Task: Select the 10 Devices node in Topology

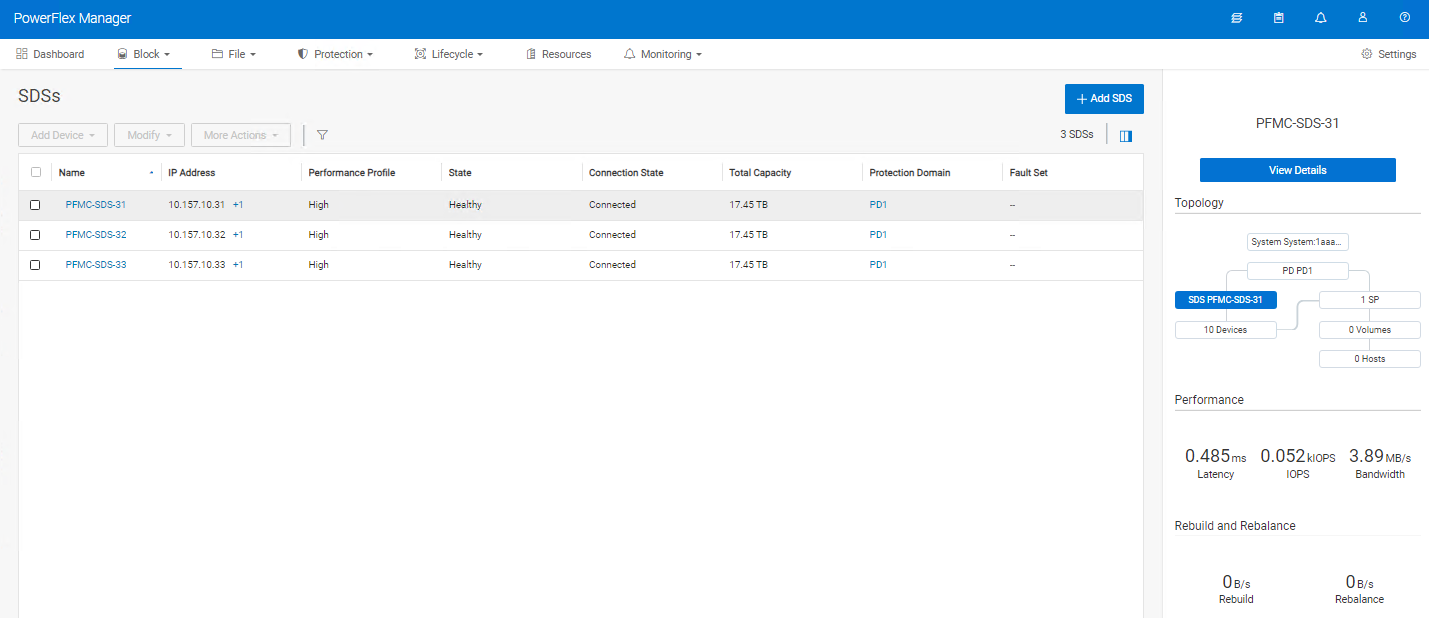Action: 1226,329
